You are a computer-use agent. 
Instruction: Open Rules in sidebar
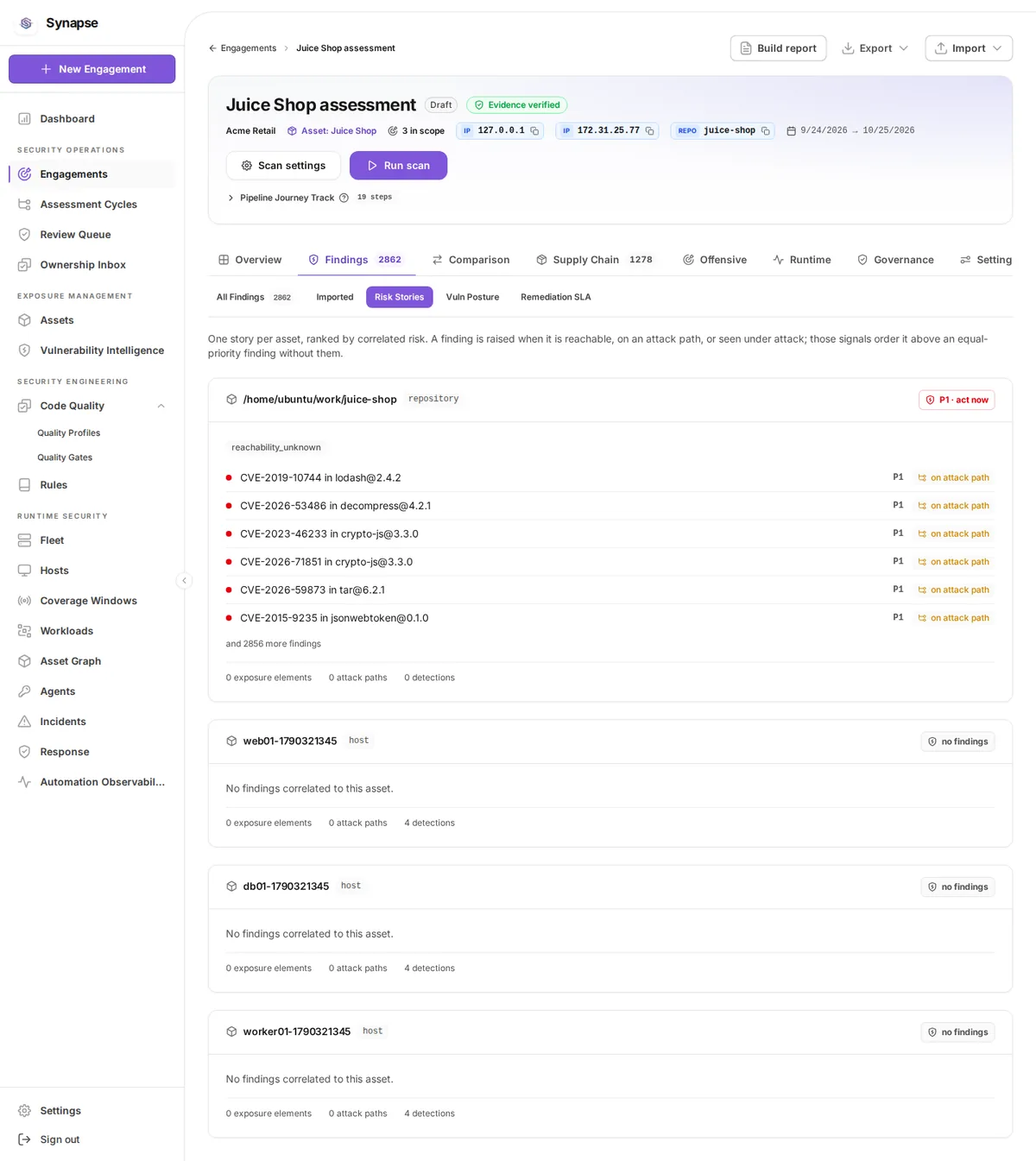pyautogui.click(x=92, y=485)
